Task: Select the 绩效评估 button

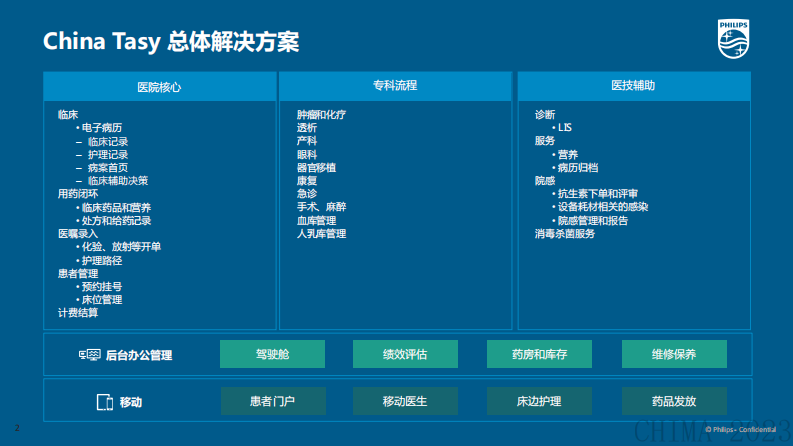Action: point(405,354)
